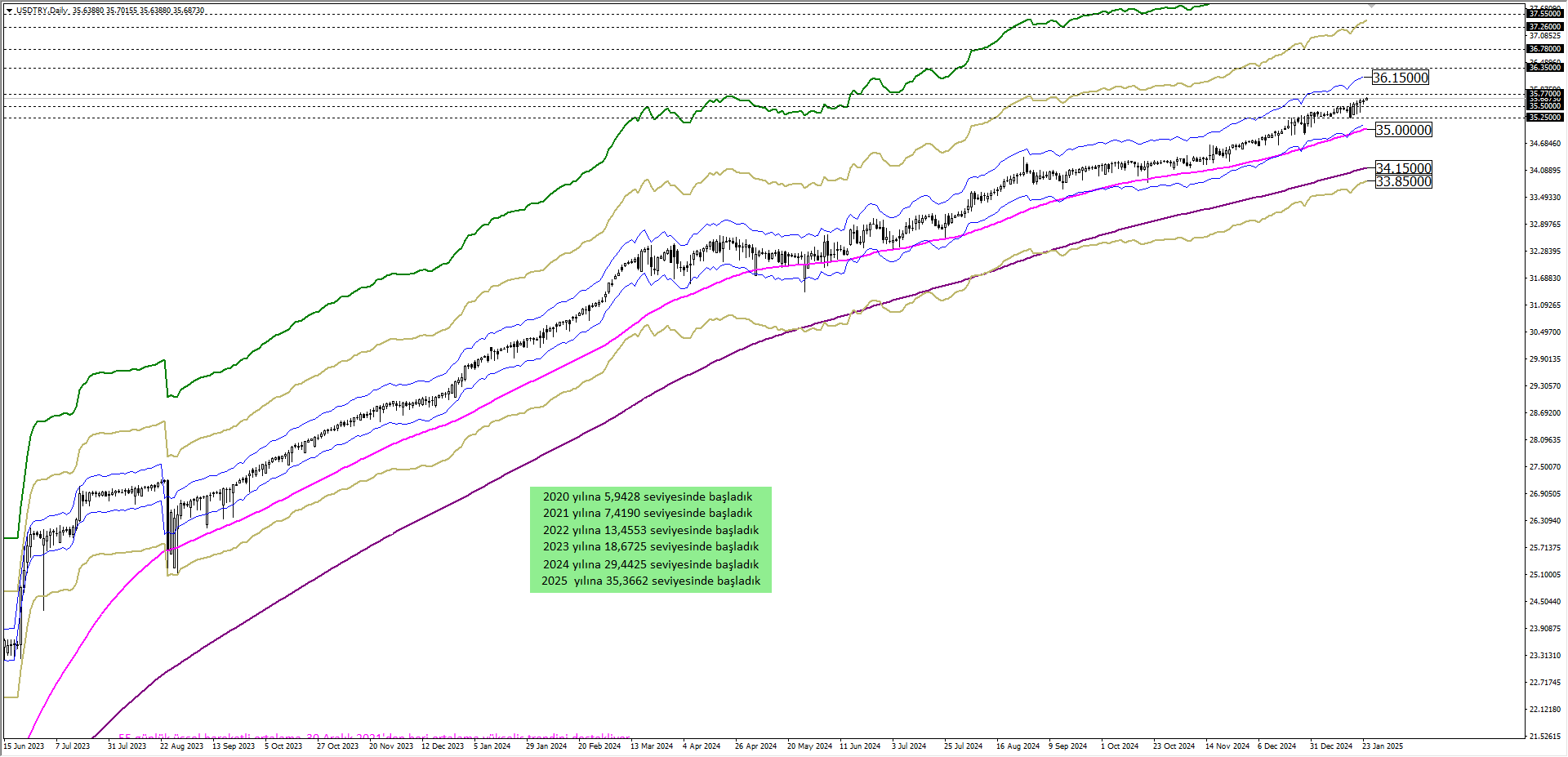Click the 23 Jan 2025 date label
Viewport: 1568px width, 757px height.
point(1382,746)
